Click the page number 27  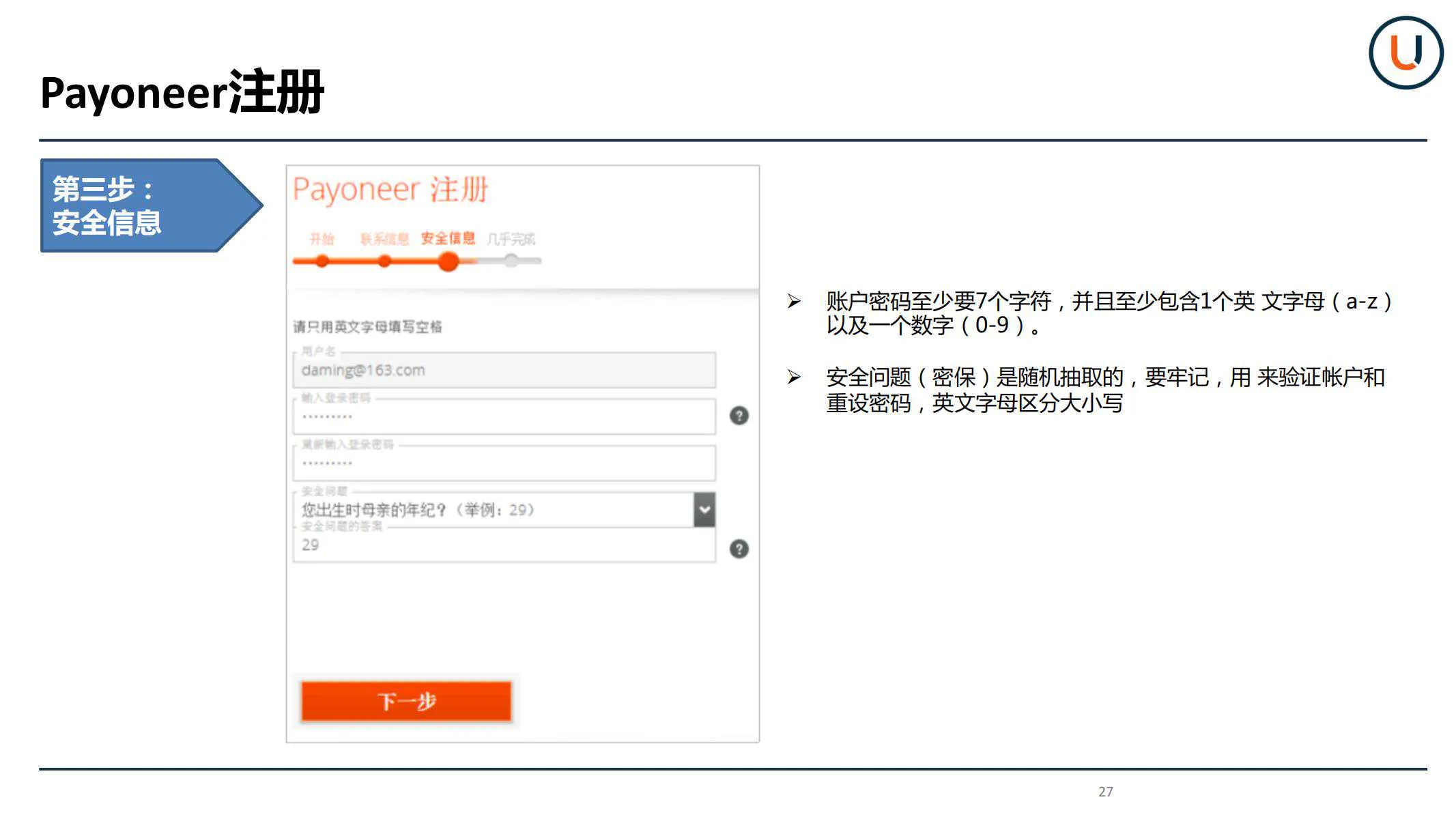click(x=1106, y=792)
